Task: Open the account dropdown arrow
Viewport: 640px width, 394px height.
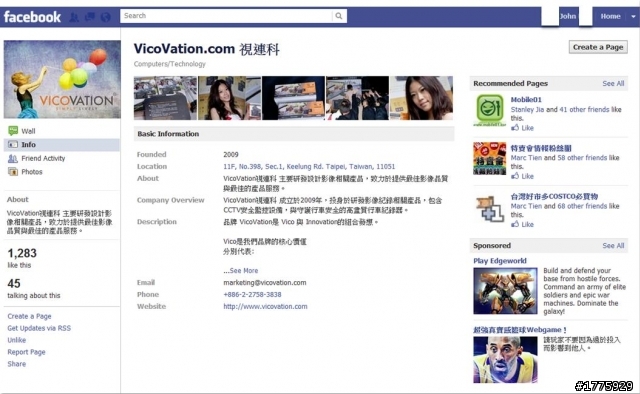Action: (x=633, y=17)
